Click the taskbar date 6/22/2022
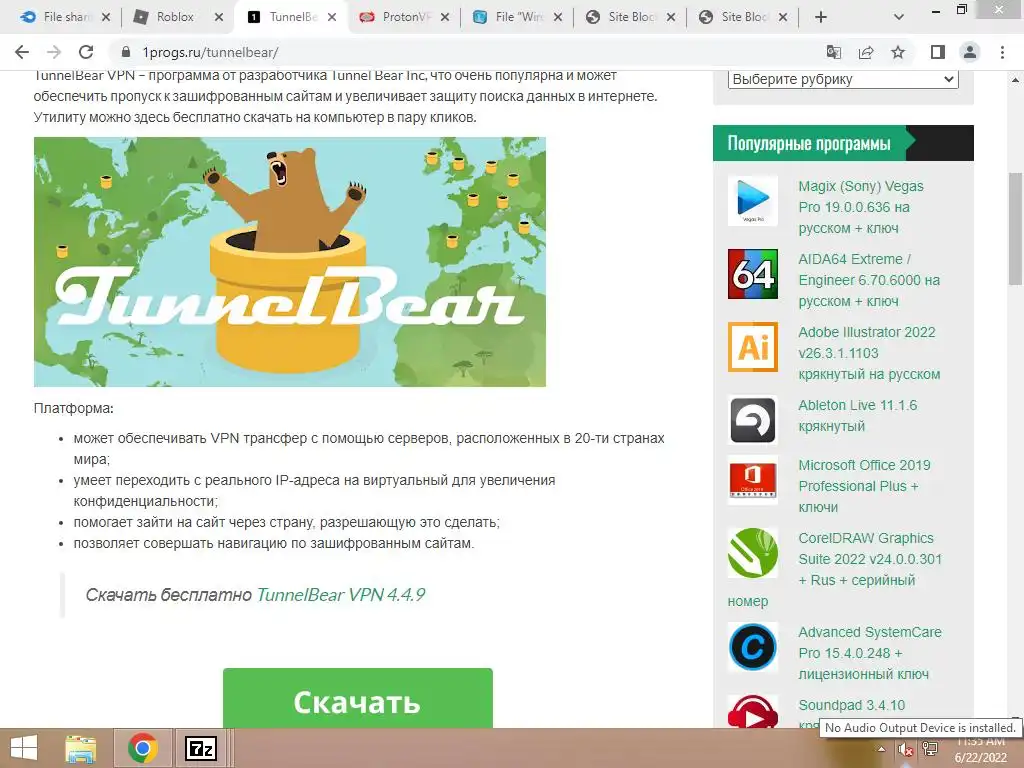Viewport: 1024px width, 768px height. pyautogui.click(x=981, y=758)
